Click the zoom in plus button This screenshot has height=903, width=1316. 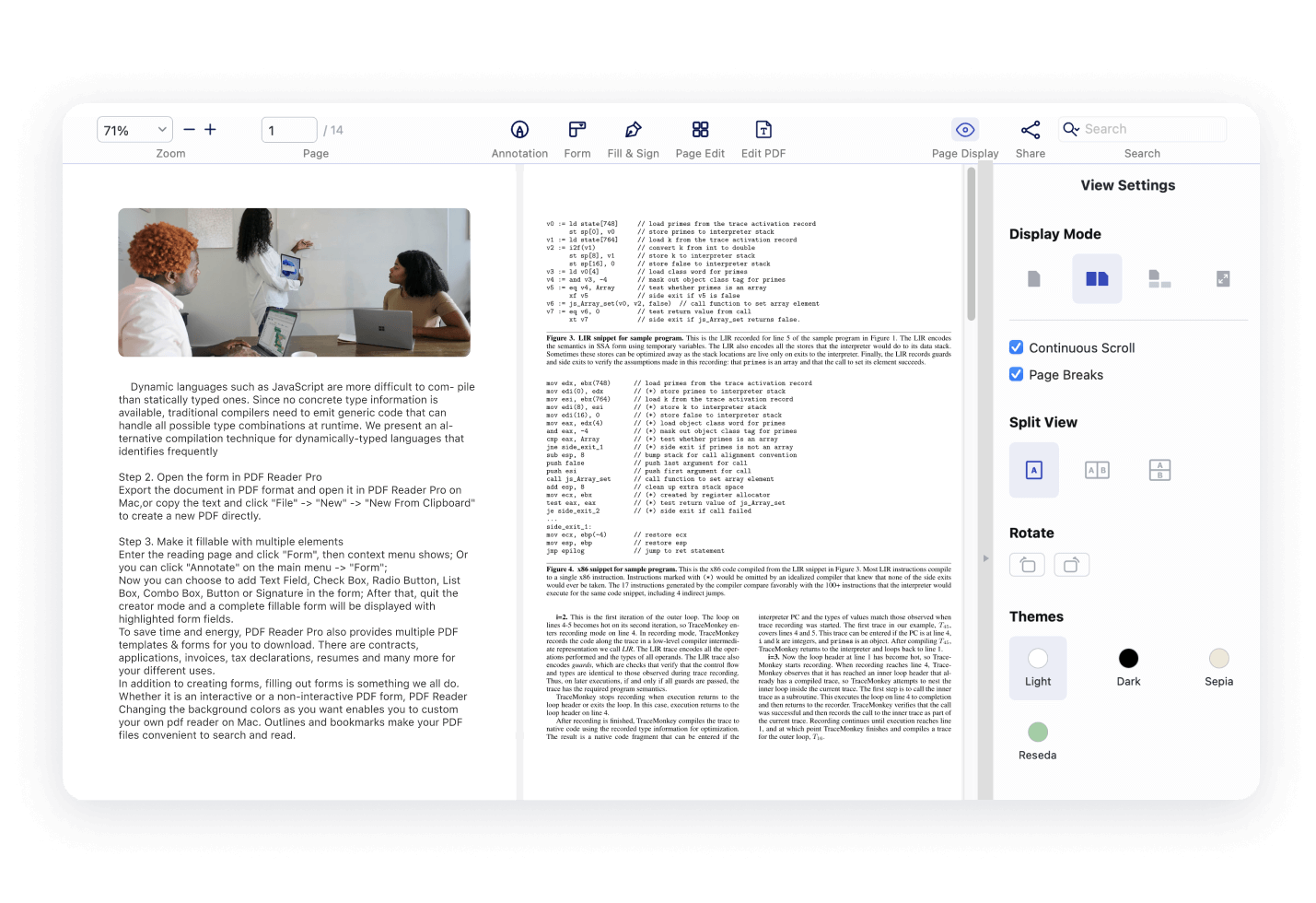click(x=210, y=130)
